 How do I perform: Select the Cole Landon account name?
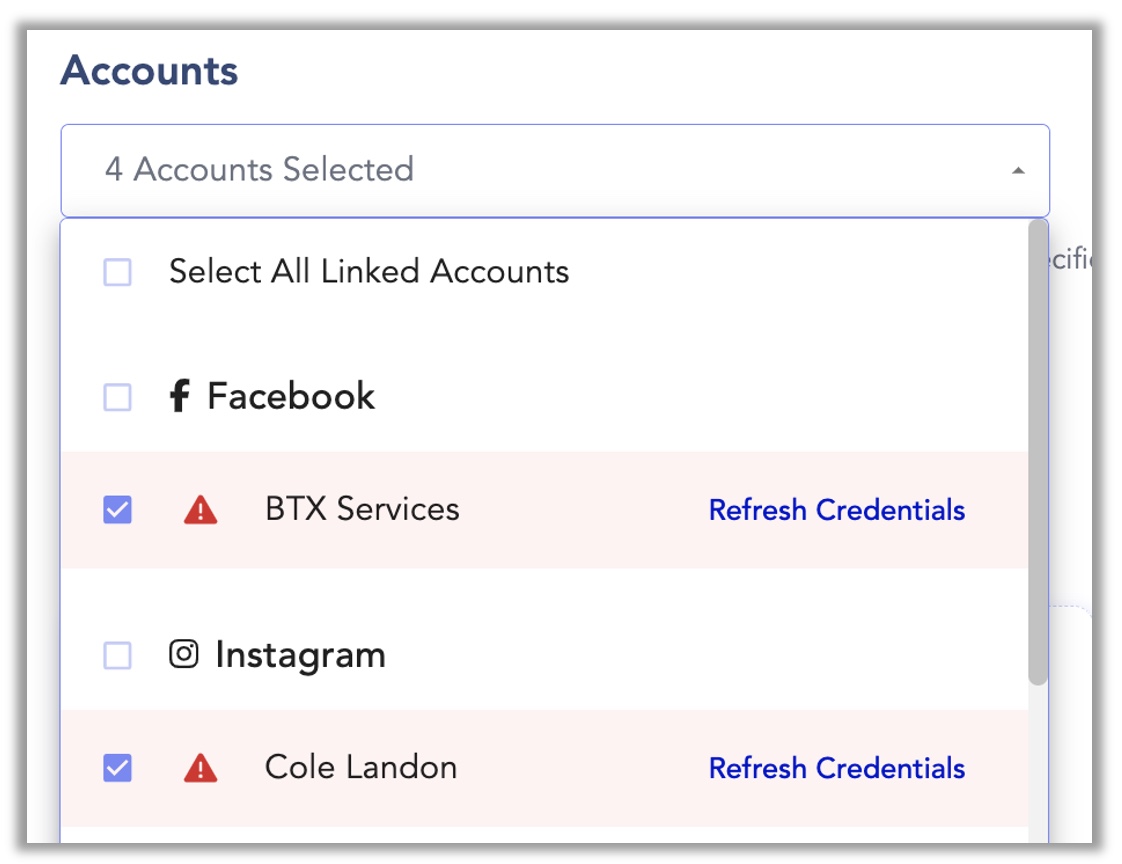click(x=361, y=767)
